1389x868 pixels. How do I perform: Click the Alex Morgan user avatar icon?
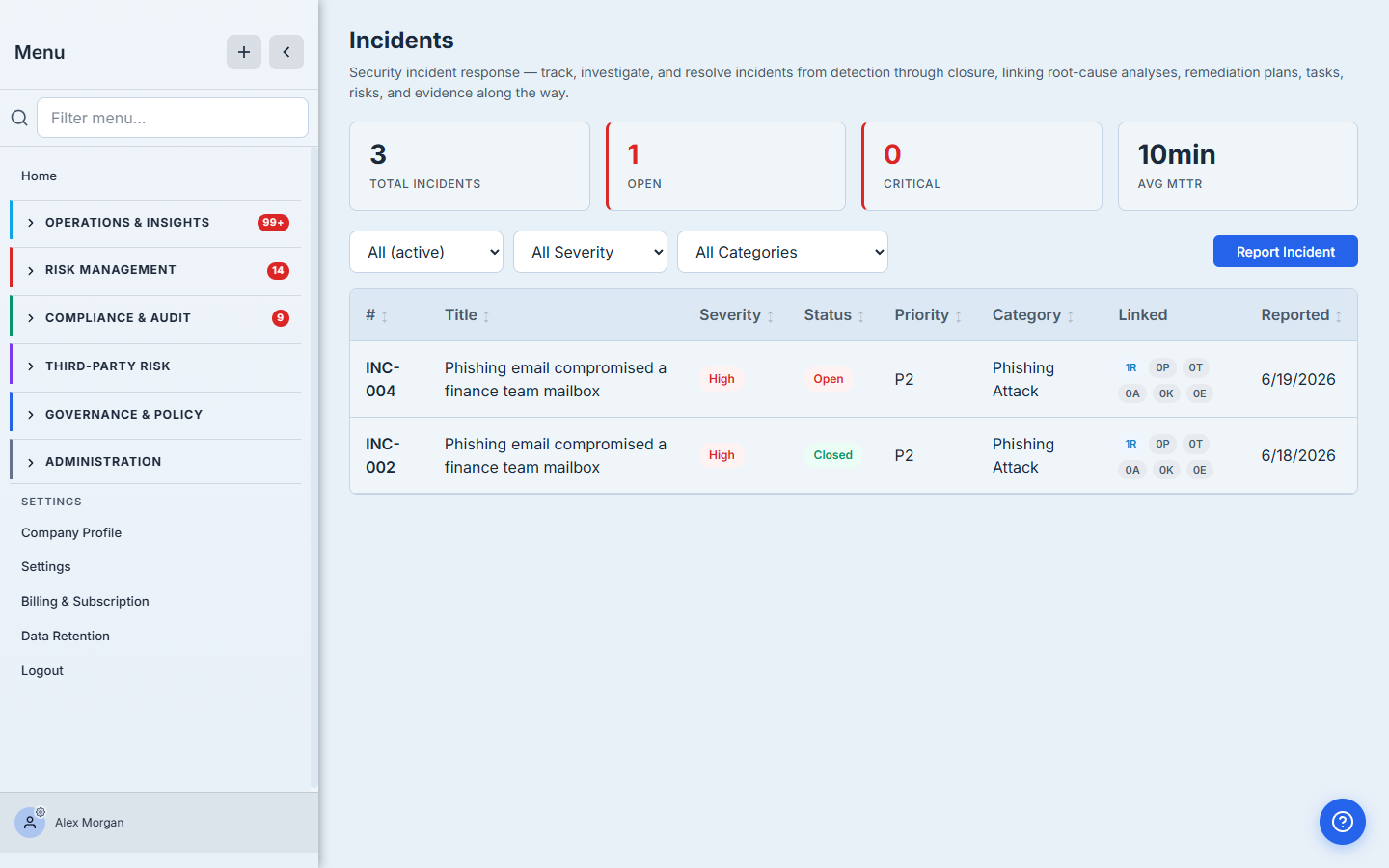coord(30,823)
